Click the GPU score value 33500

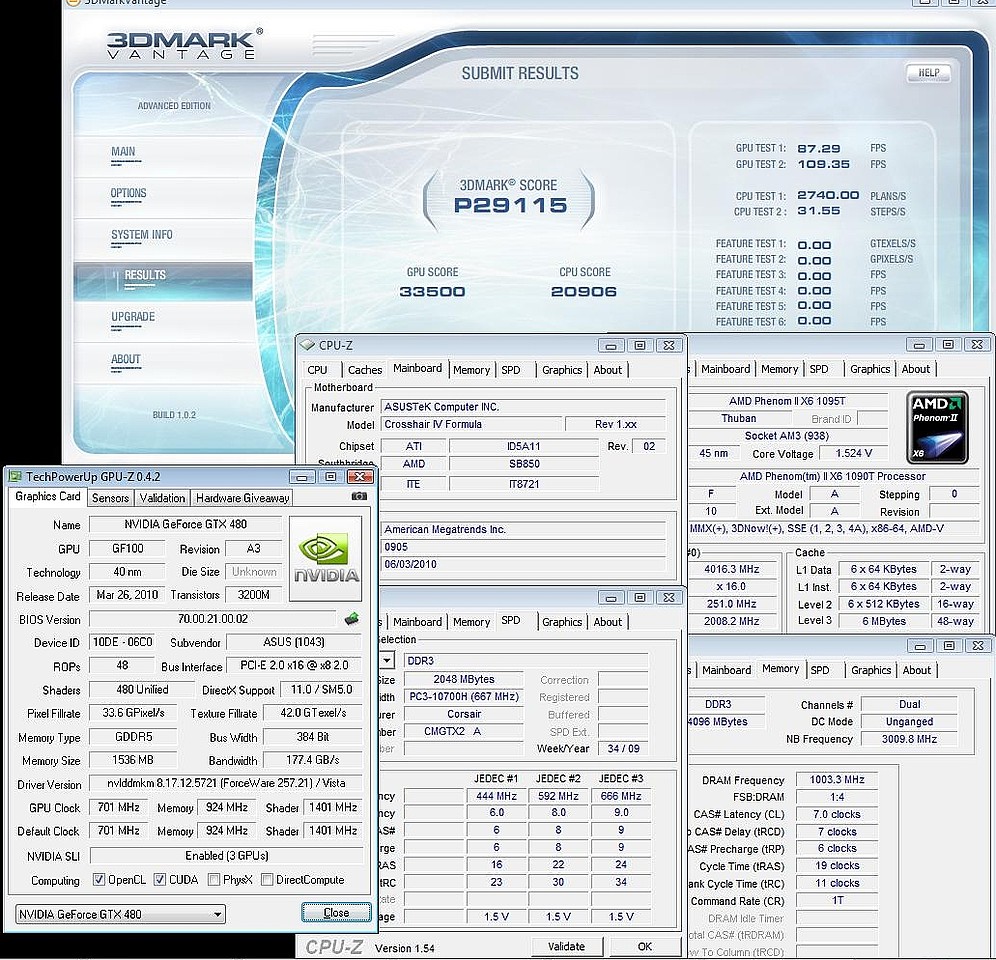coord(432,292)
